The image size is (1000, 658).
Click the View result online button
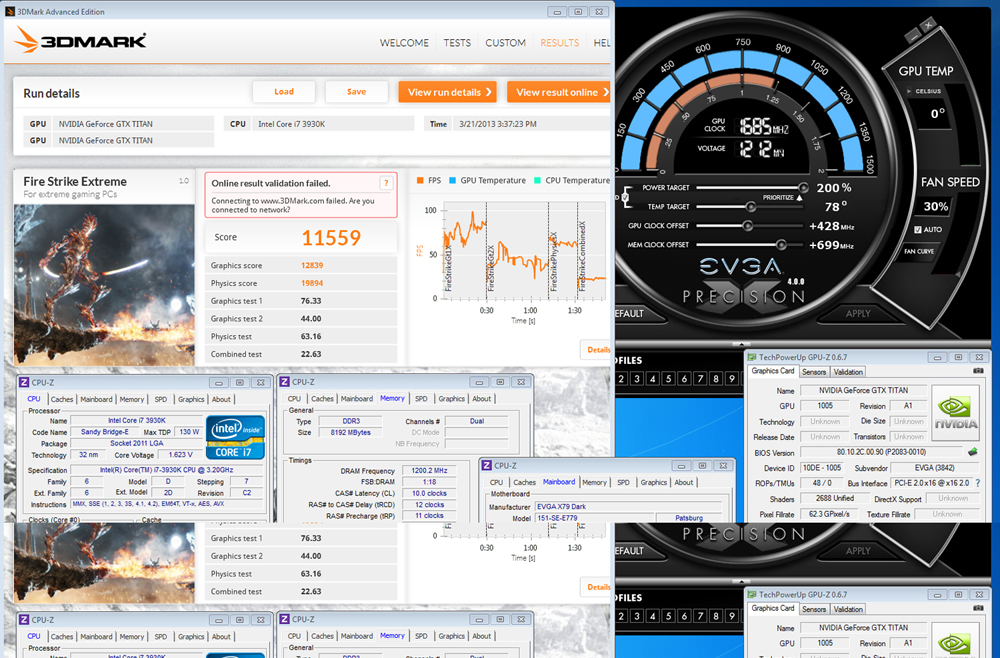pos(559,92)
